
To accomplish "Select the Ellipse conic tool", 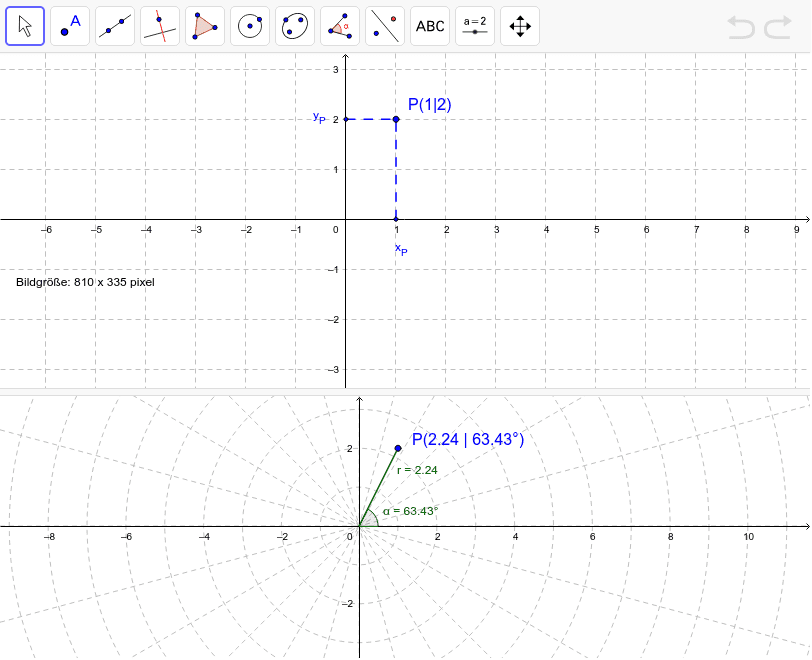I will (x=295, y=26).
